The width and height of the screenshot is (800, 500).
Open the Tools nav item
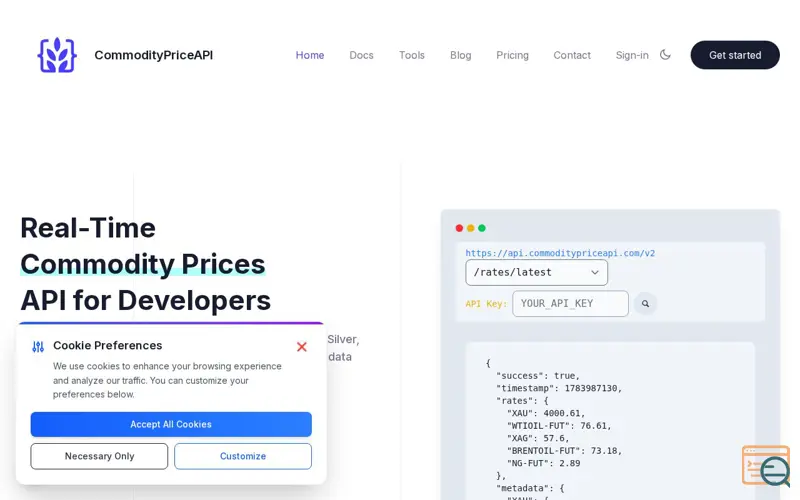[x=412, y=55]
